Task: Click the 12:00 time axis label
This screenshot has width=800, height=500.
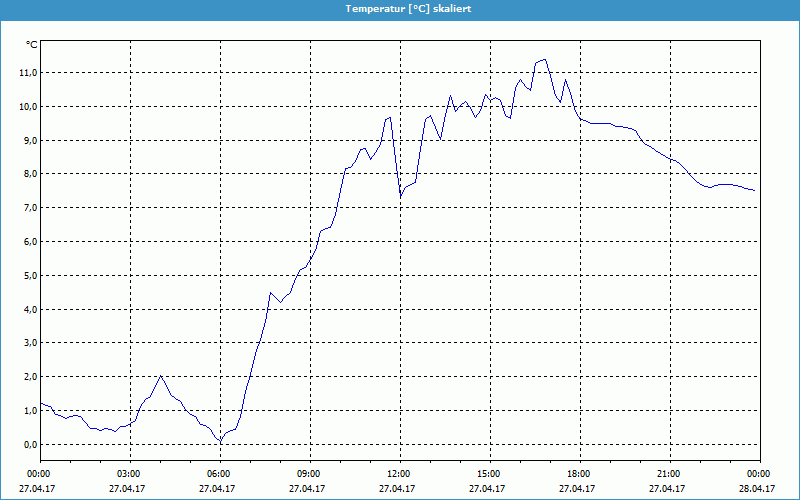Action: (399, 474)
